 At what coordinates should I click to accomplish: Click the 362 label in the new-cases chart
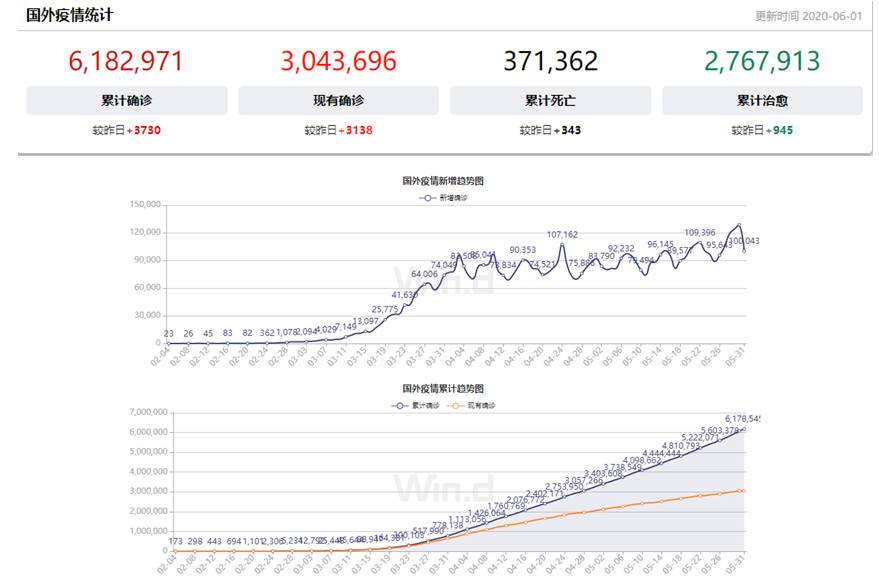point(267,332)
